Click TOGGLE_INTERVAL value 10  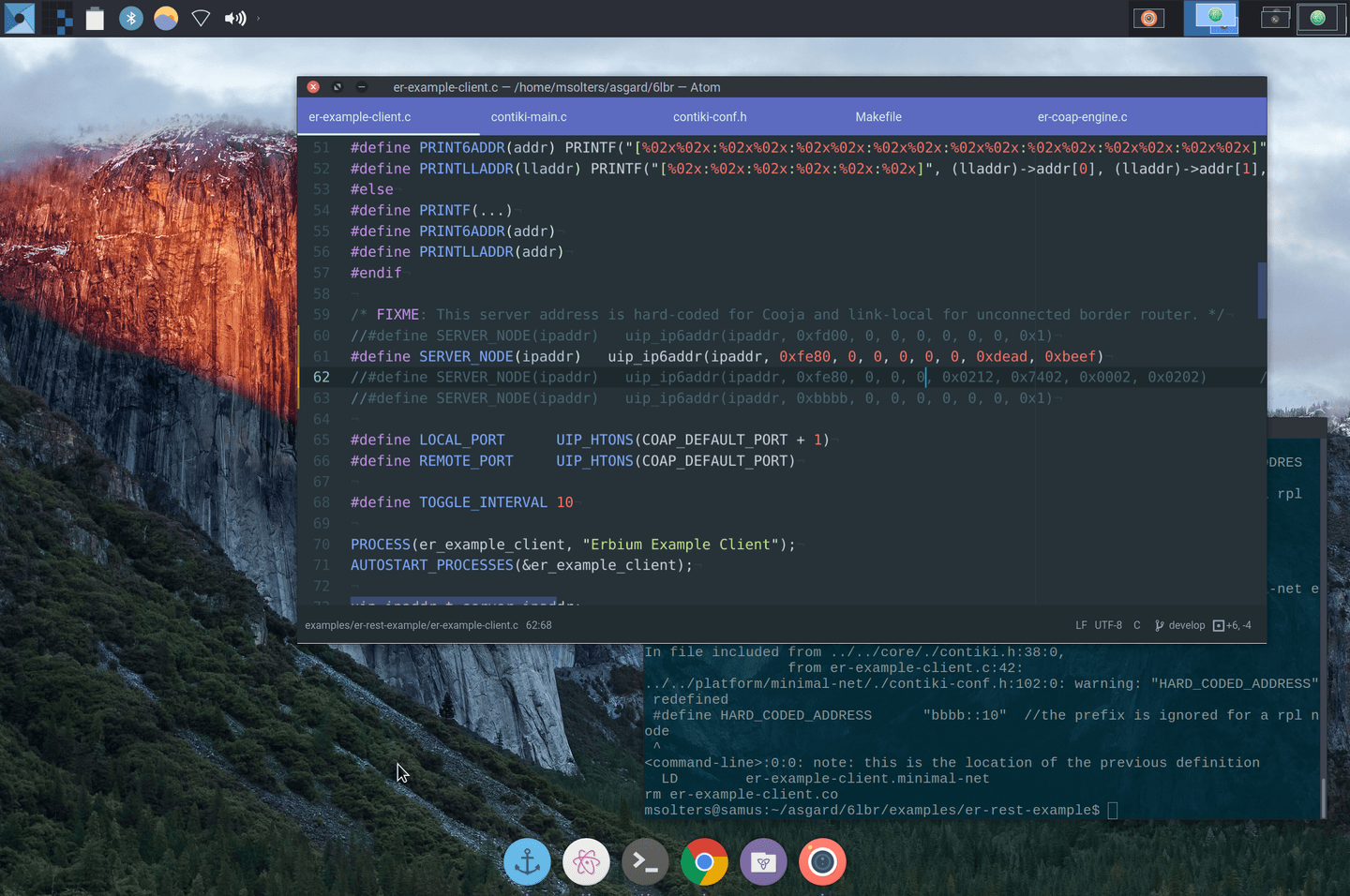(564, 502)
